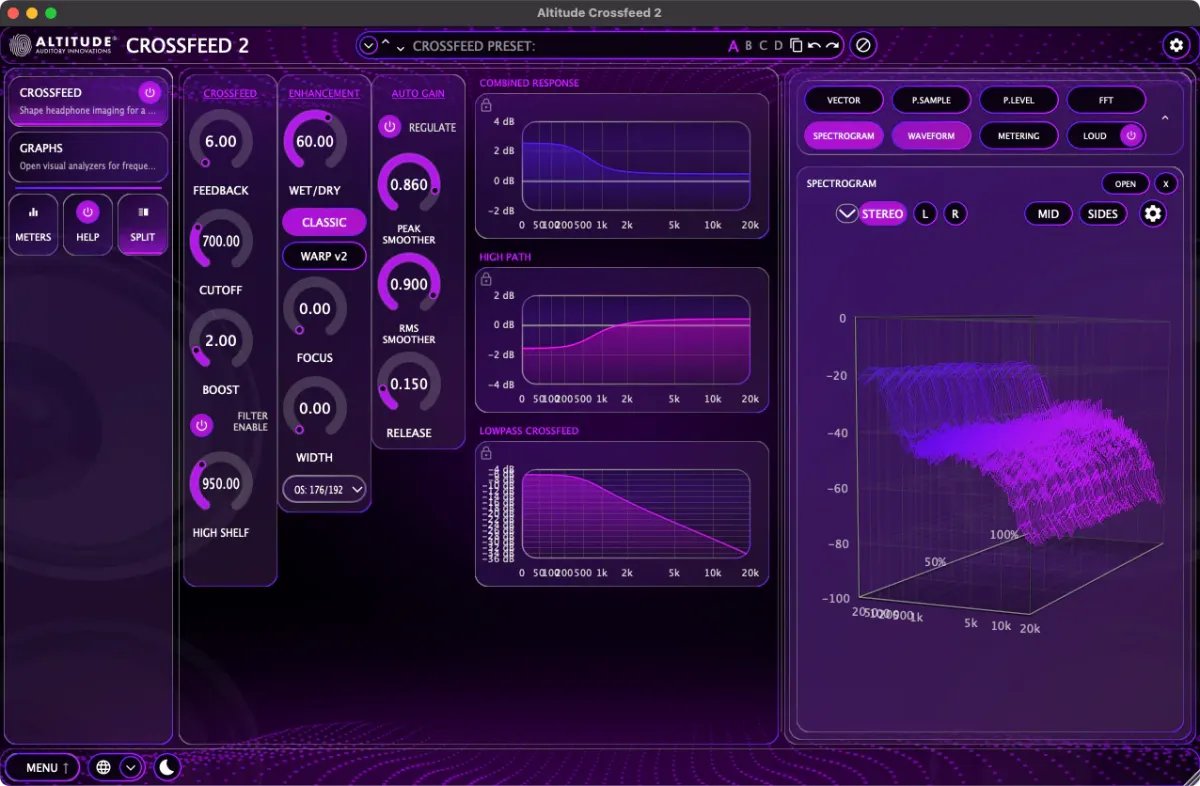This screenshot has height=786, width=1200.
Task: Select preset slot A
Action: (x=733, y=45)
